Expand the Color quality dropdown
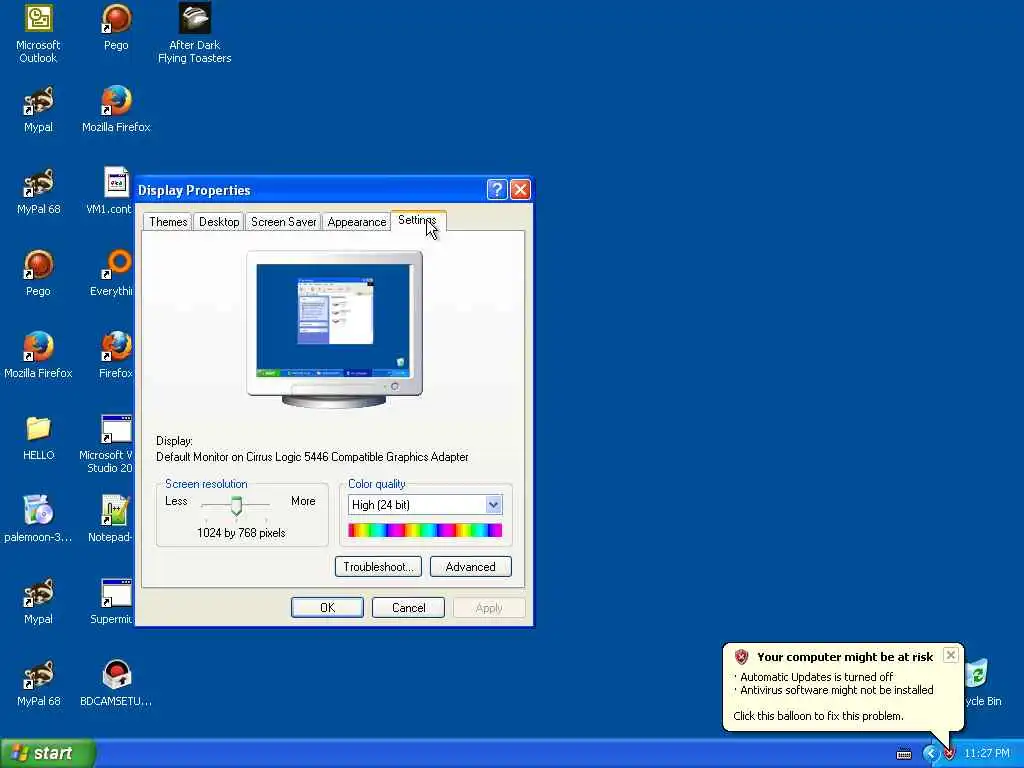 (x=494, y=504)
